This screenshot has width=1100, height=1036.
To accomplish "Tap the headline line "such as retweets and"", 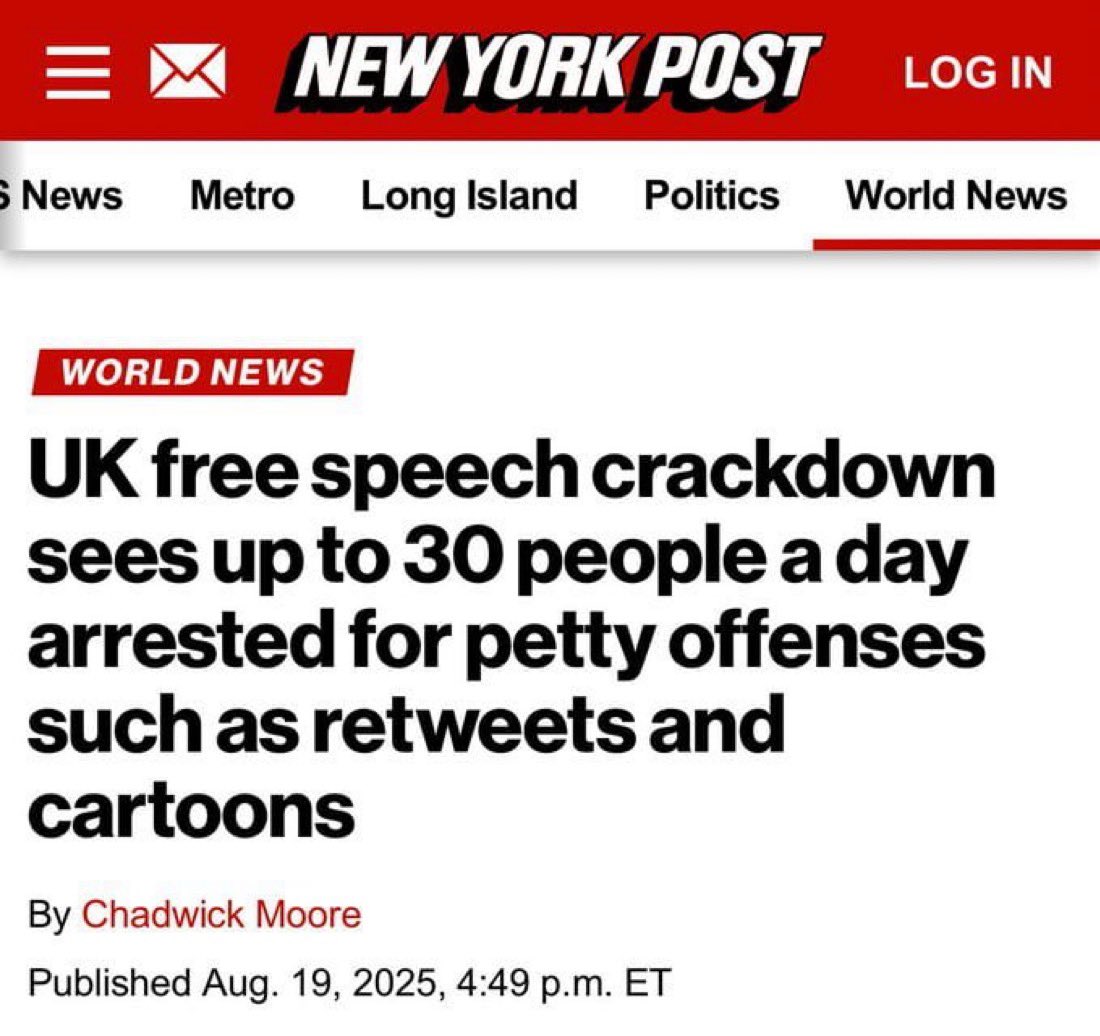I will (406, 724).
